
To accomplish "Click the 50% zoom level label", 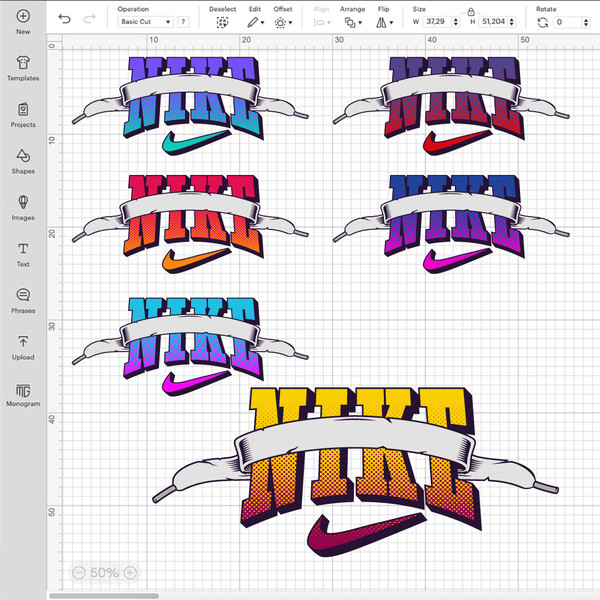I will 104,572.
